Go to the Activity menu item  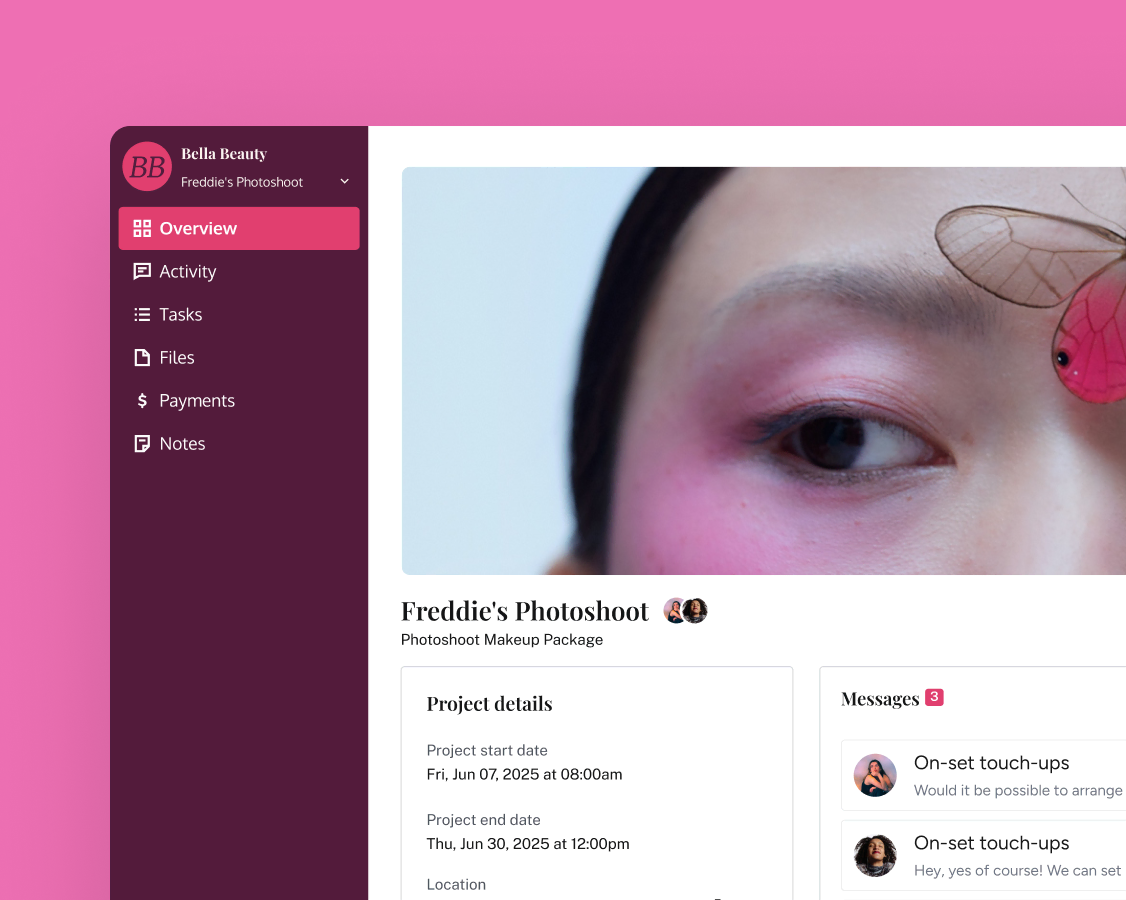239,272
